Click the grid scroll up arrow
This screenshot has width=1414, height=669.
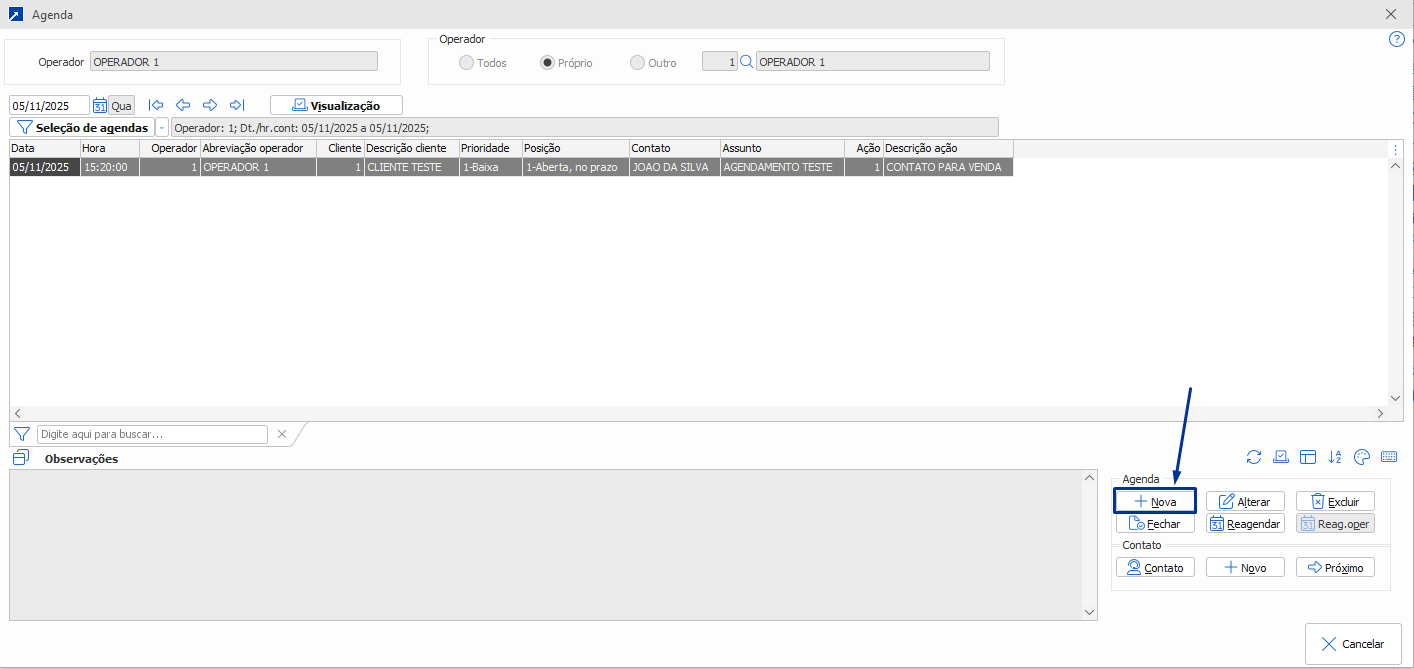[1395, 166]
